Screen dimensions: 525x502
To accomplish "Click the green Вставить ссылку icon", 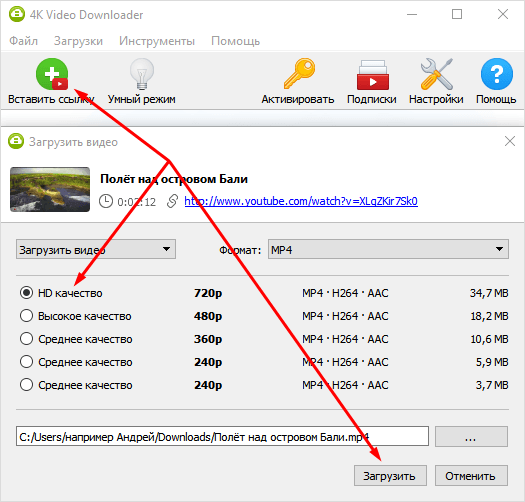I will 52,74.
